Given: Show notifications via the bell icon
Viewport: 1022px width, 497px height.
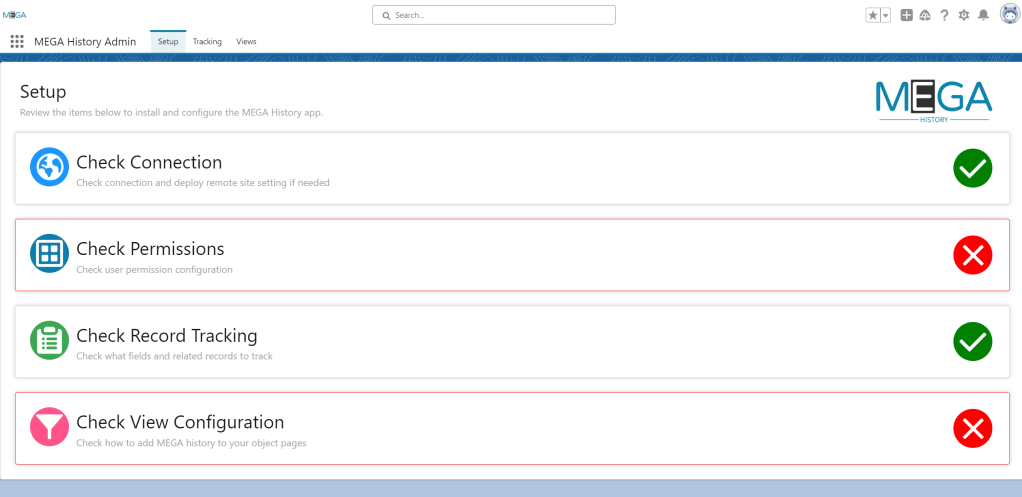Looking at the screenshot, I should point(983,15).
